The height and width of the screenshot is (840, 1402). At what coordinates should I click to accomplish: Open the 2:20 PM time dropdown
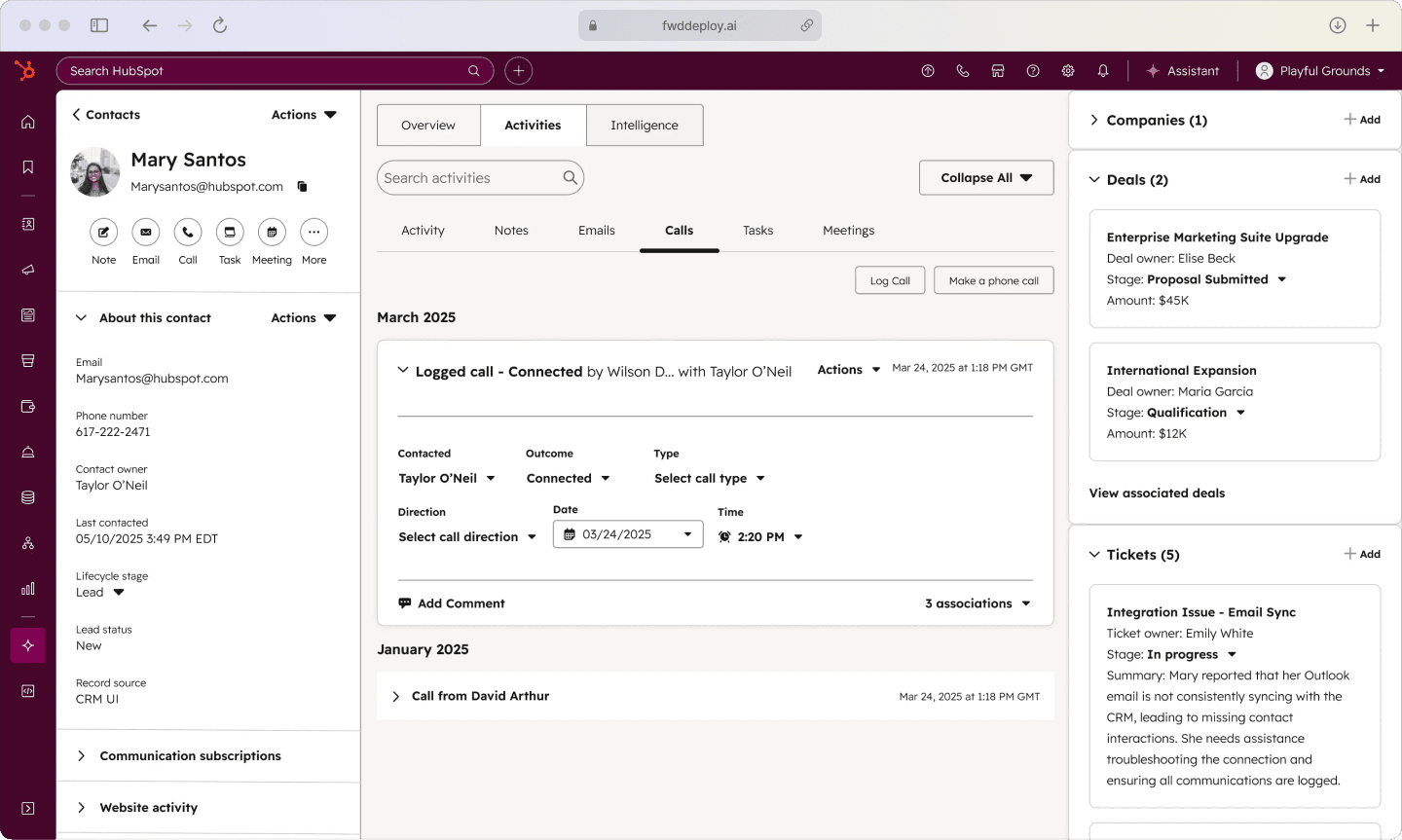tap(760, 536)
